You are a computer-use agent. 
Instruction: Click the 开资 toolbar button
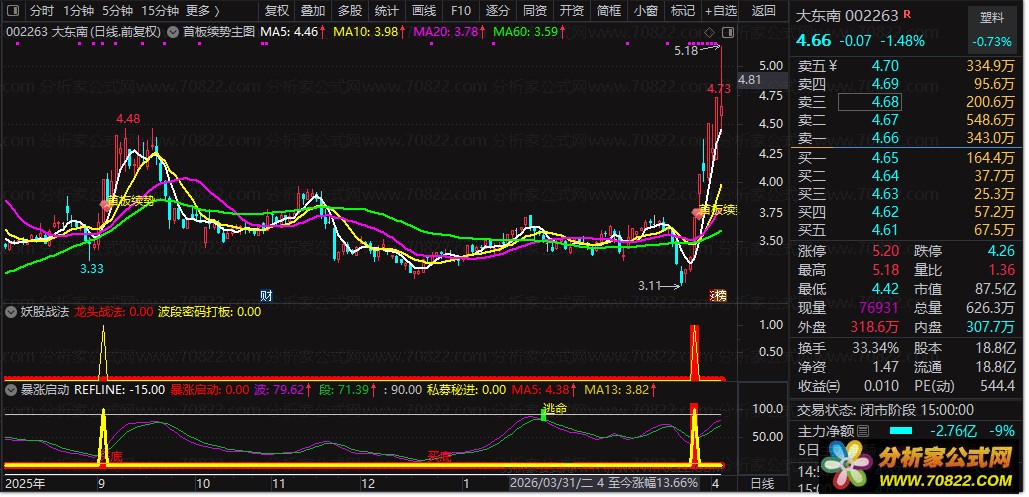click(572, 11)
